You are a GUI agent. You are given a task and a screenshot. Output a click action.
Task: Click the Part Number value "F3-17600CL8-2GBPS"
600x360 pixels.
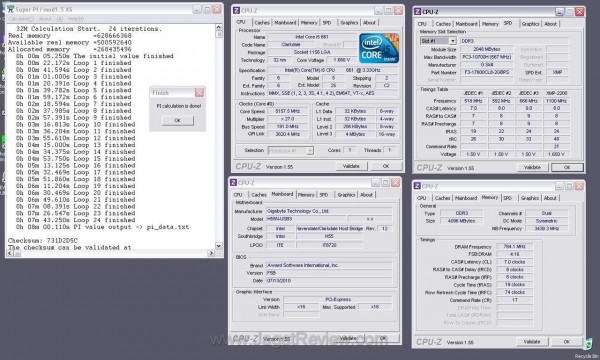pos(487,72)
